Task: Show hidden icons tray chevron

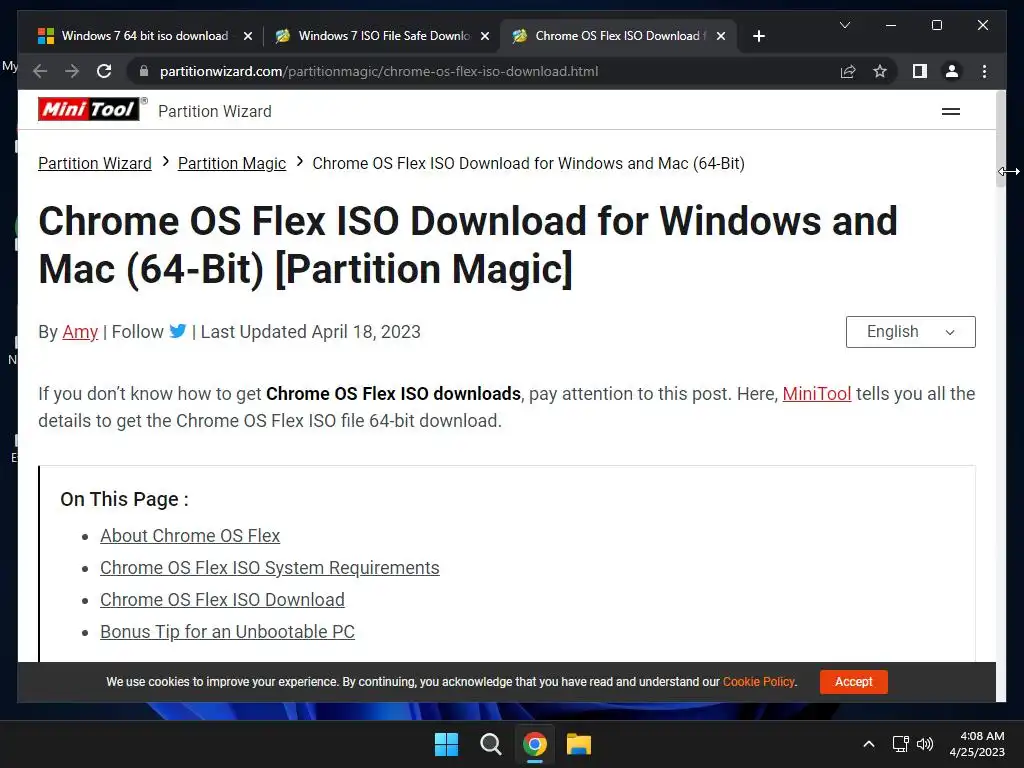Action: tap(869, 744)
